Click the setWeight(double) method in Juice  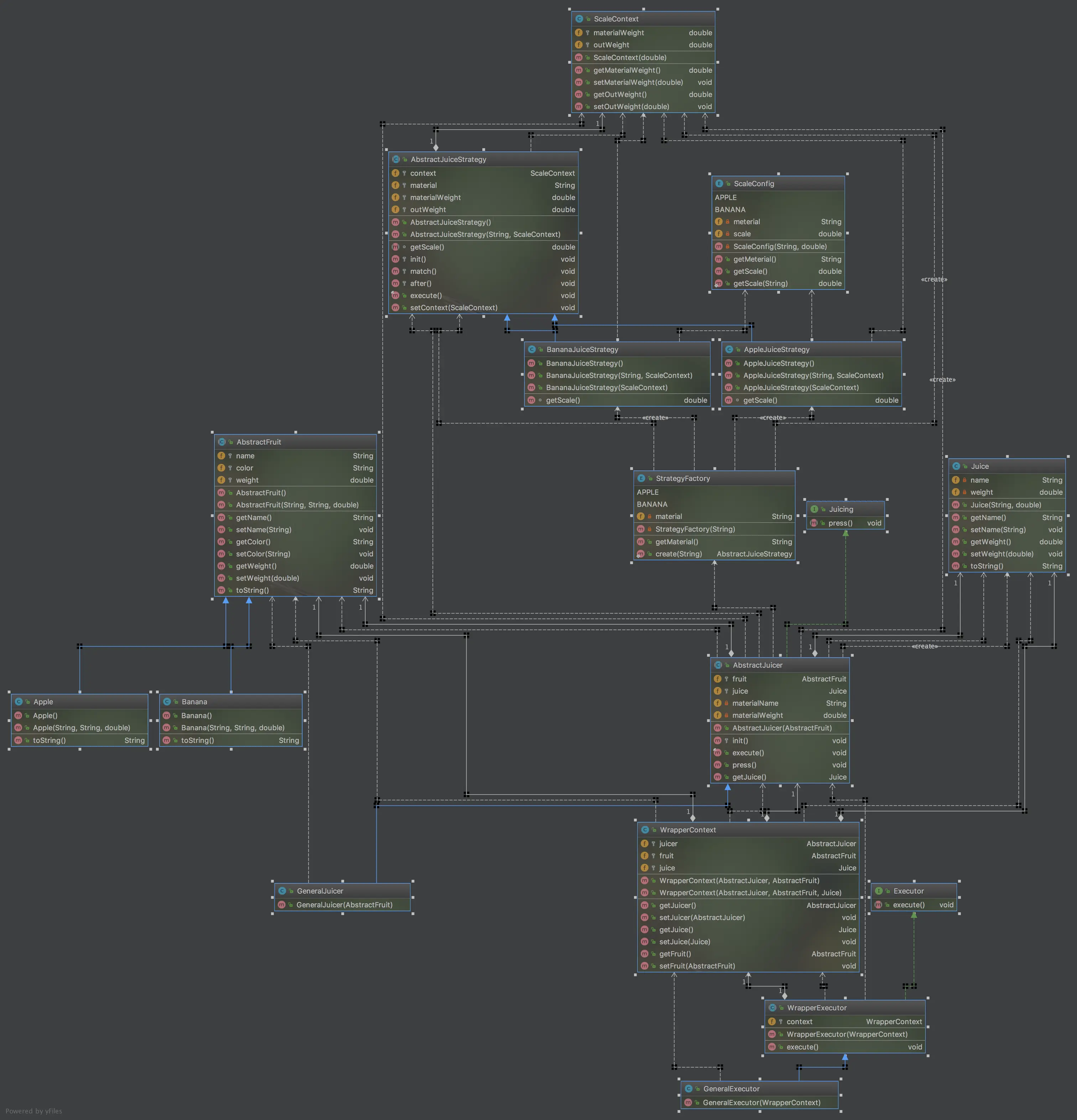(x=1001, y=554)
